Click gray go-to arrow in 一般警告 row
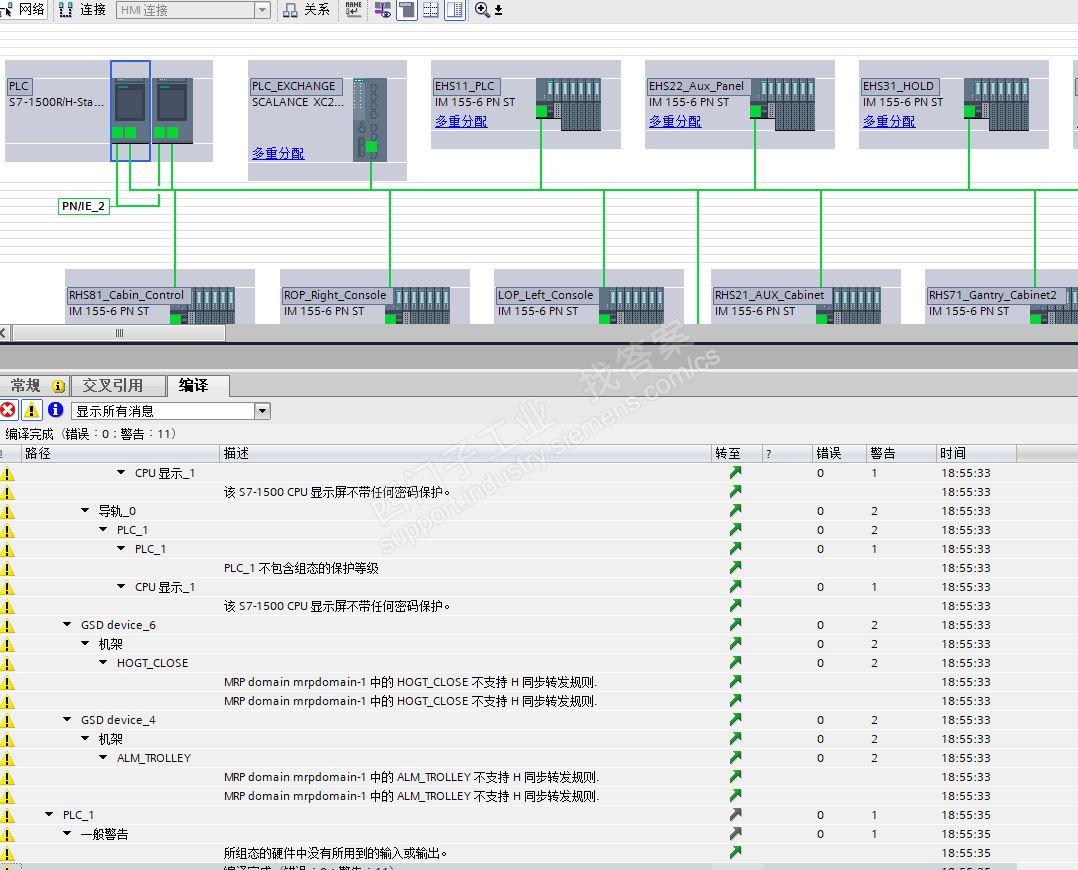1078x870 pixels. (x=736, y=834)
